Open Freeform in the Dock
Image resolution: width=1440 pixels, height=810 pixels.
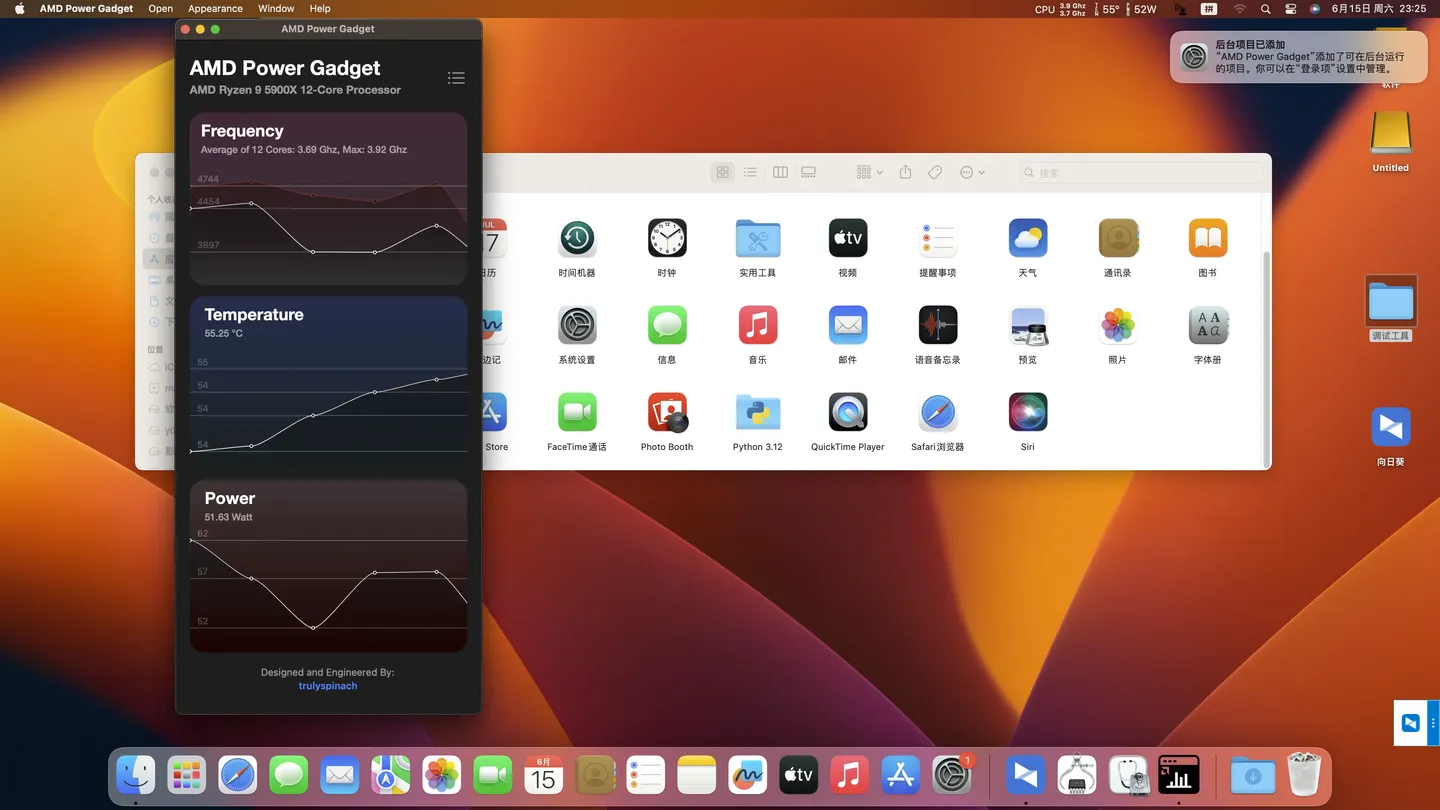[747, 775]
